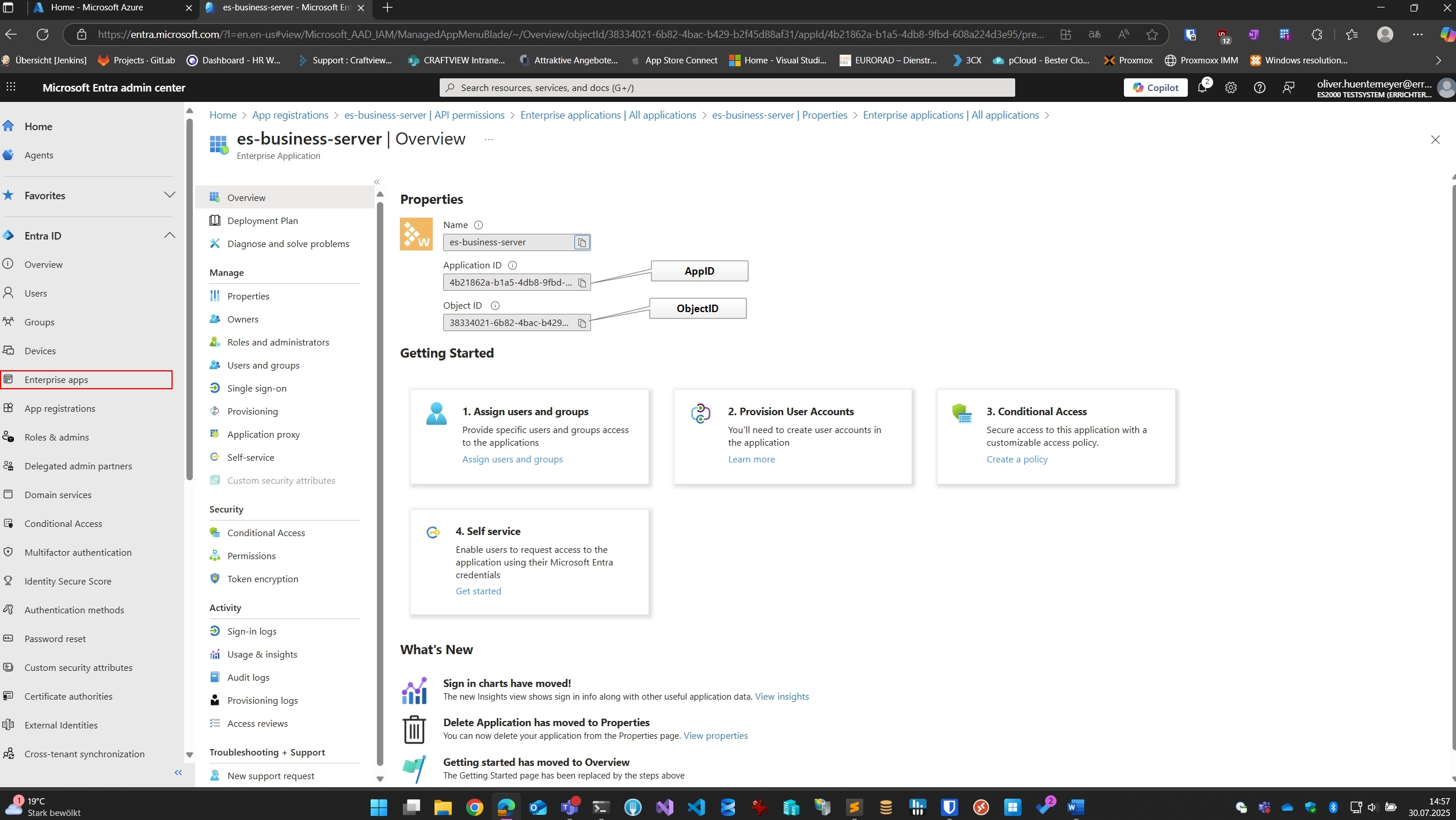Show more bookmarks bar items
This screenshot has height=820, width=1456.
pyautogui.click(x=1438, y=60)
